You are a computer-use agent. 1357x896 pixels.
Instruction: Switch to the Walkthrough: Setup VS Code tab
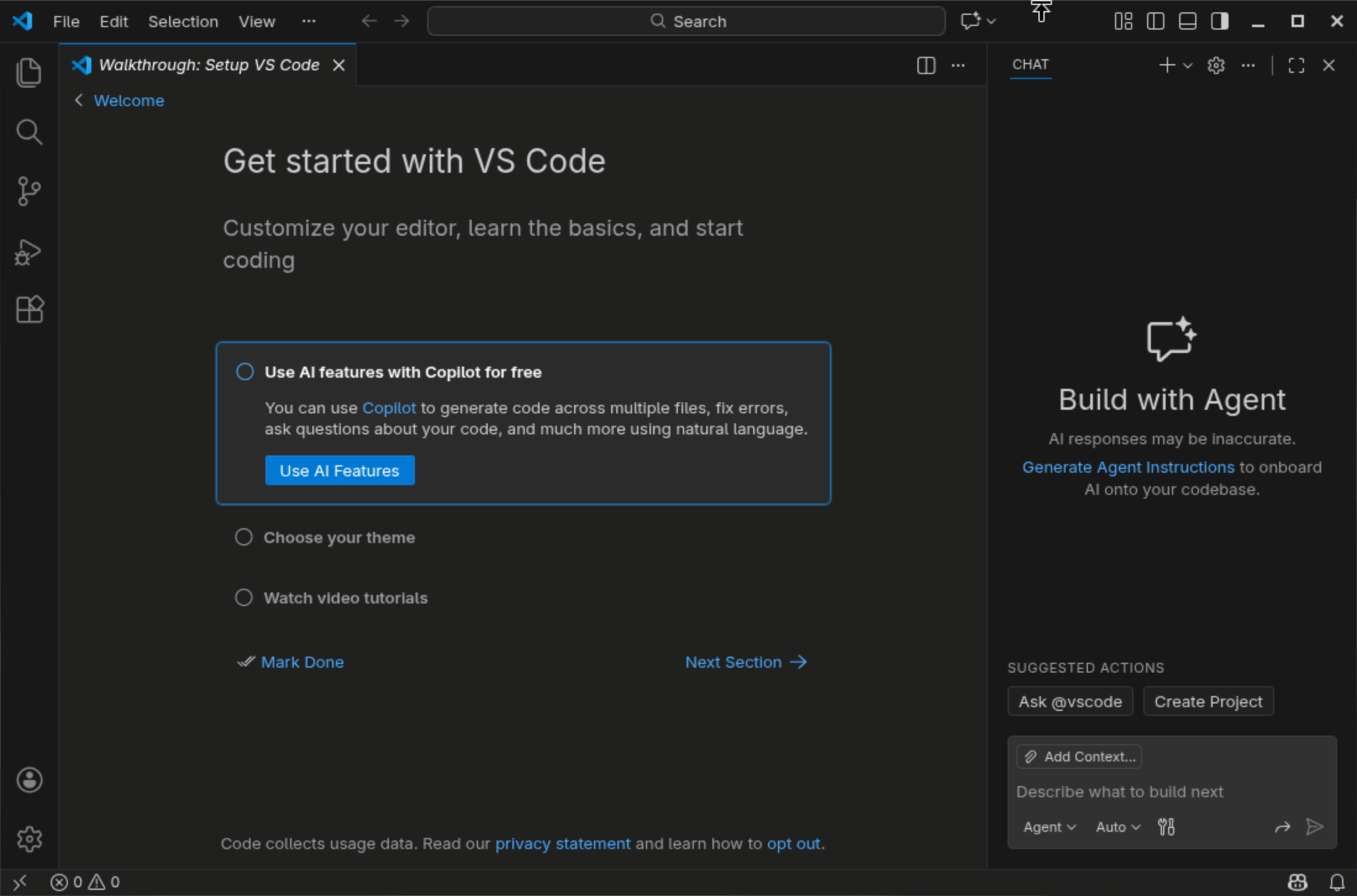[x=209, y=65]
